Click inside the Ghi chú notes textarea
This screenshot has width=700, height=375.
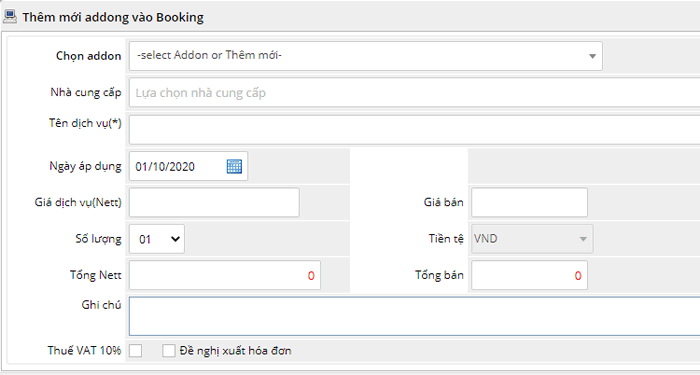pos(414,316)
